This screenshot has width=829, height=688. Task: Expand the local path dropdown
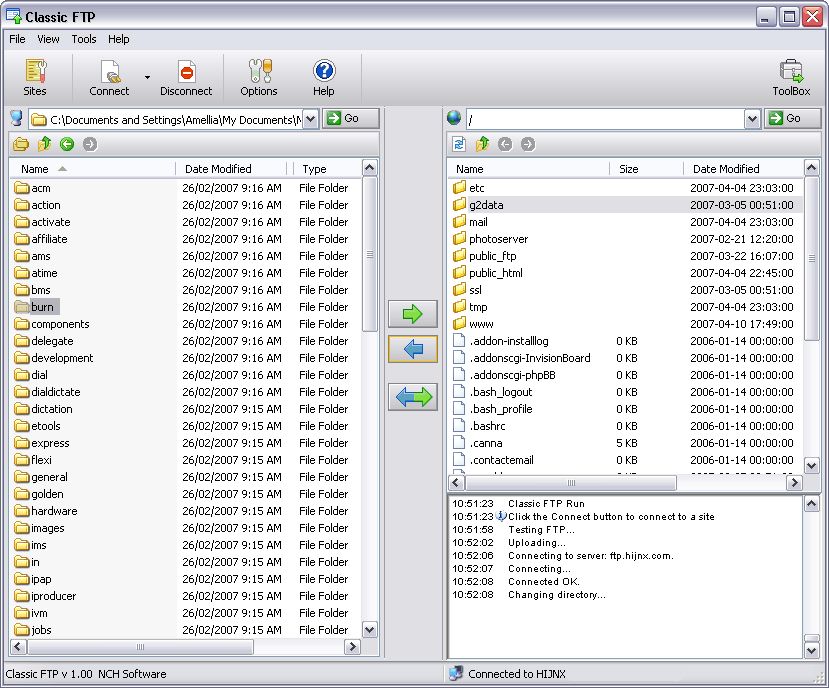310,119
